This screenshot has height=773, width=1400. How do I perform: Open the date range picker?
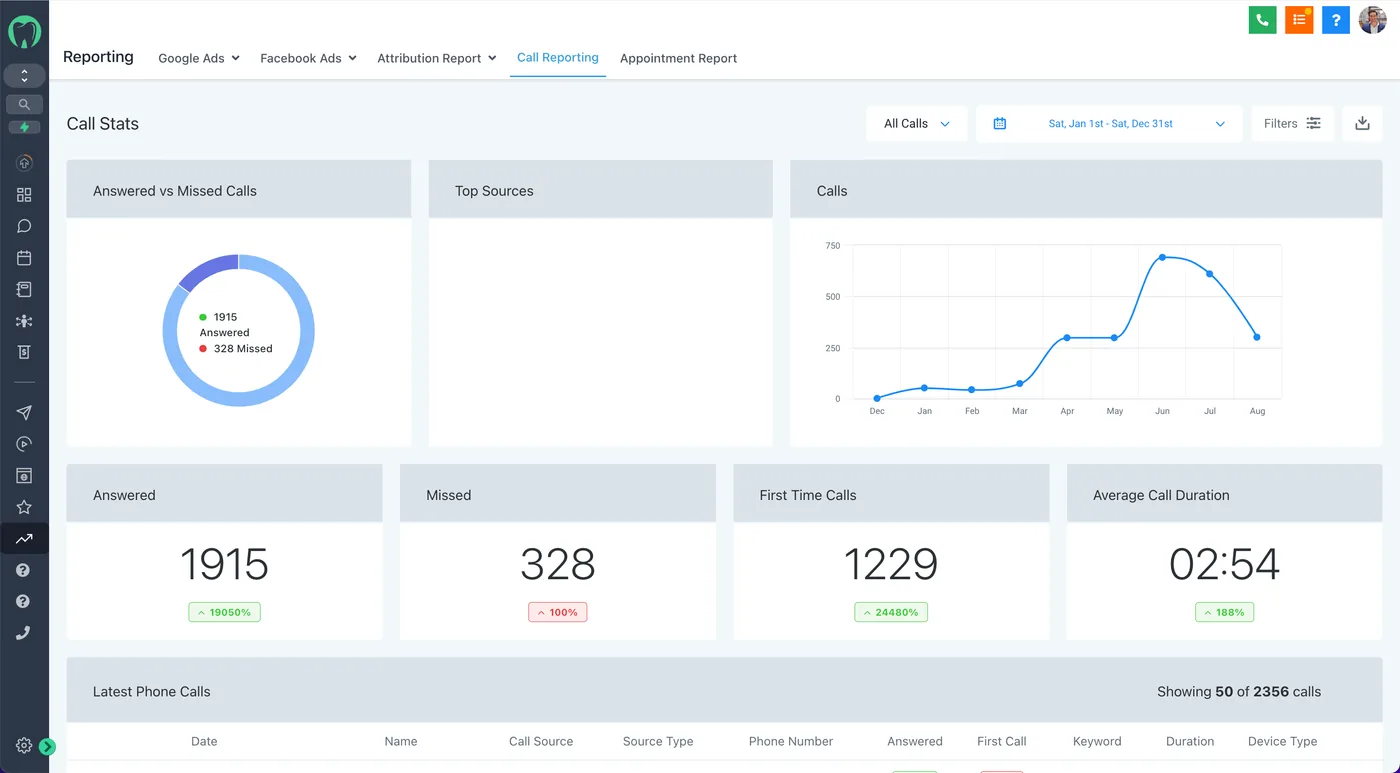pyautogui.click(x=1109, y=124)
